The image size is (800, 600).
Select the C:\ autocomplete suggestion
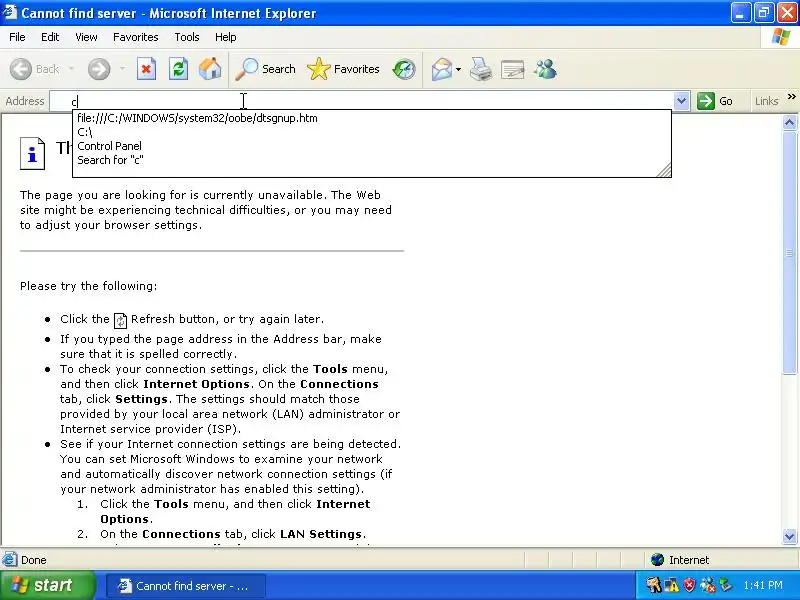tap(371, 132)
